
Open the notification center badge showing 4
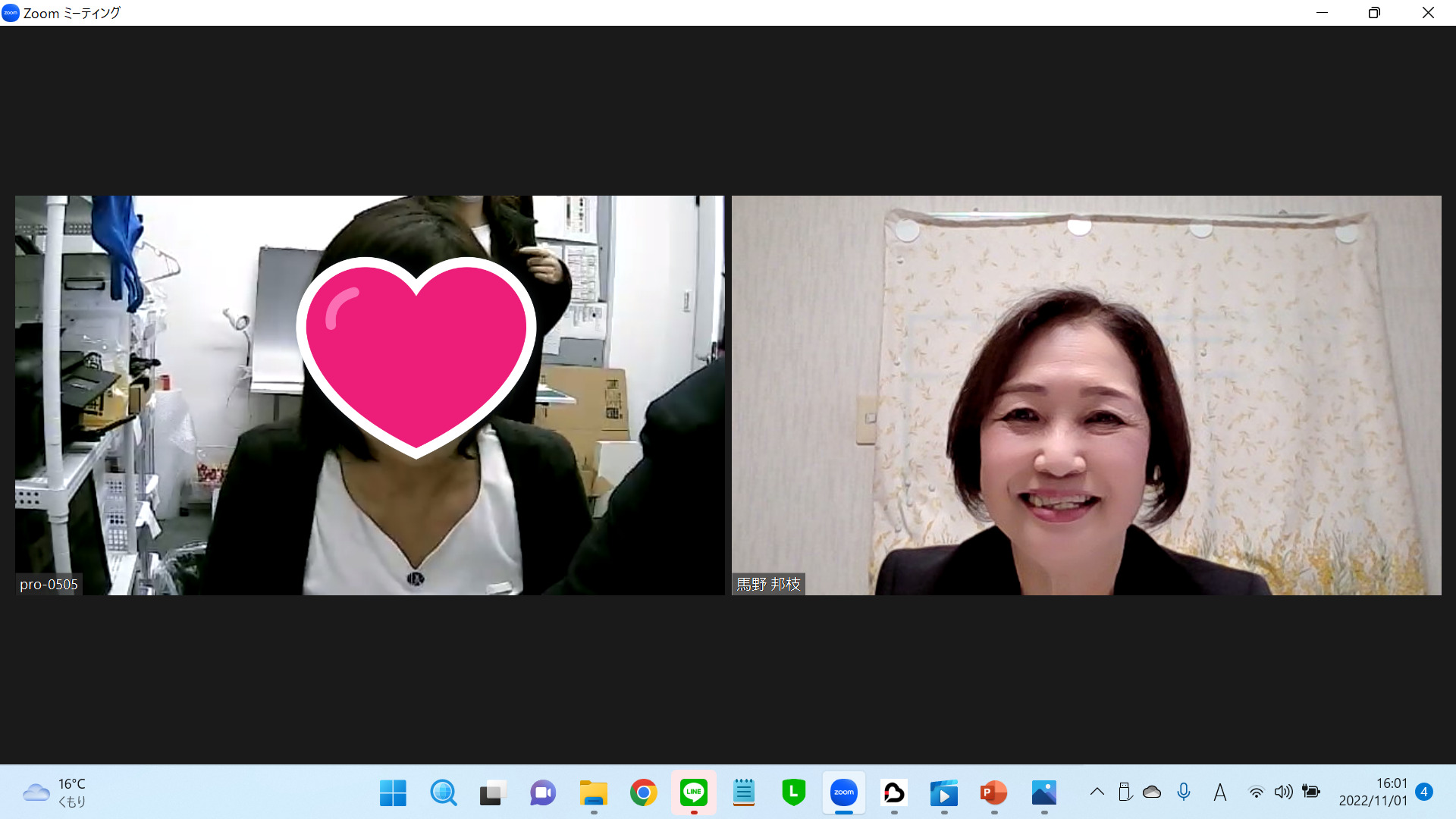[x=1423, y=792]
